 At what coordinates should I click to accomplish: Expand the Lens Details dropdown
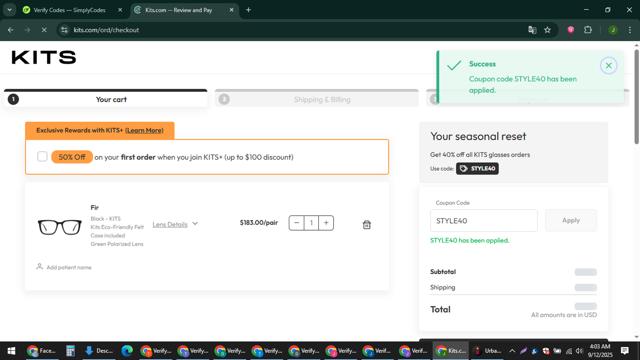[x=175, y=224]
